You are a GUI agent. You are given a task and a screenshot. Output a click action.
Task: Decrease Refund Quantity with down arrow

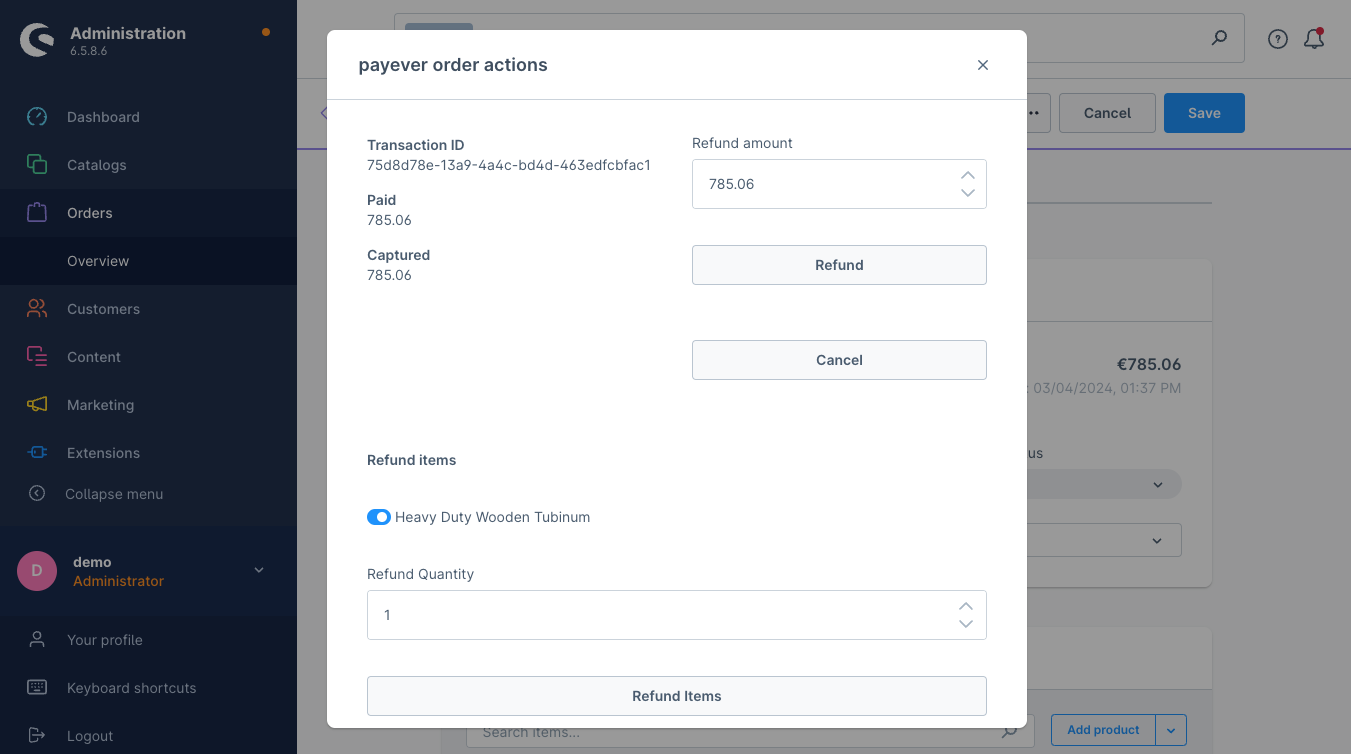[966, 624]
